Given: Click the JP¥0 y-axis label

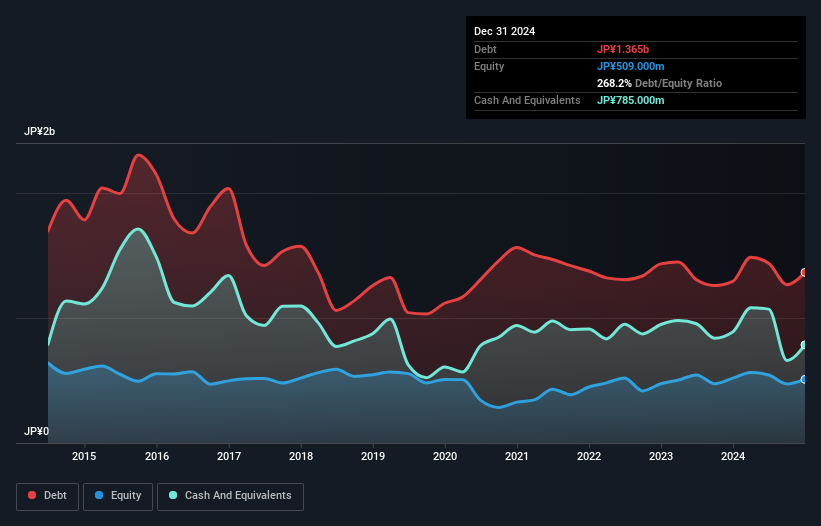Looking at the screenshot, I should coord(36,431).
